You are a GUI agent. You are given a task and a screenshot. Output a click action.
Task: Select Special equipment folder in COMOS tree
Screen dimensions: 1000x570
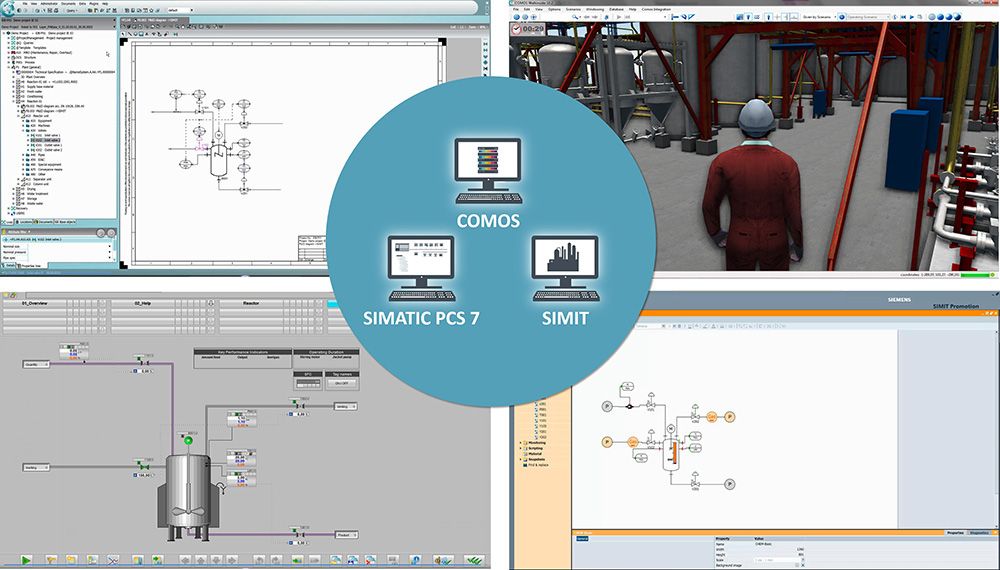pos(44,164)
